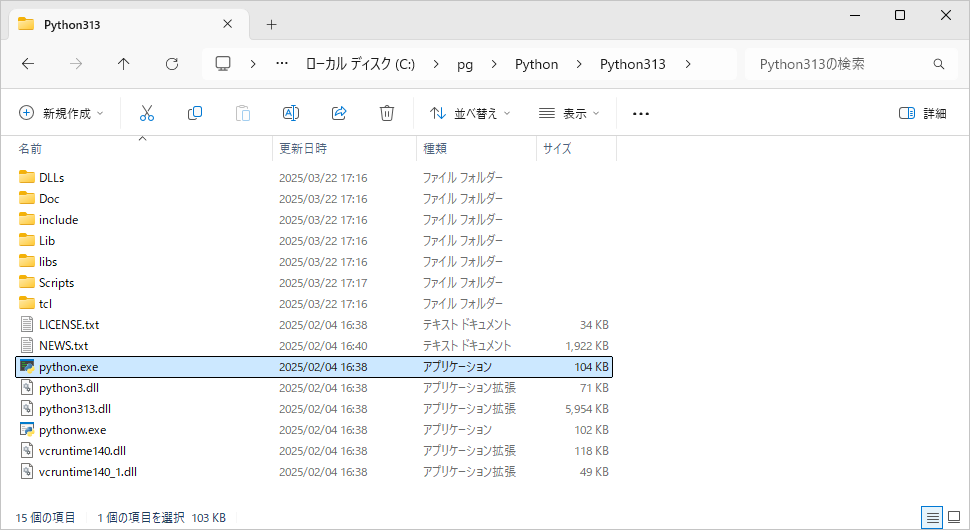Screen dimensions: 970x530
Task: Select the NEWS.txt file name
Action: click(64, 346)
